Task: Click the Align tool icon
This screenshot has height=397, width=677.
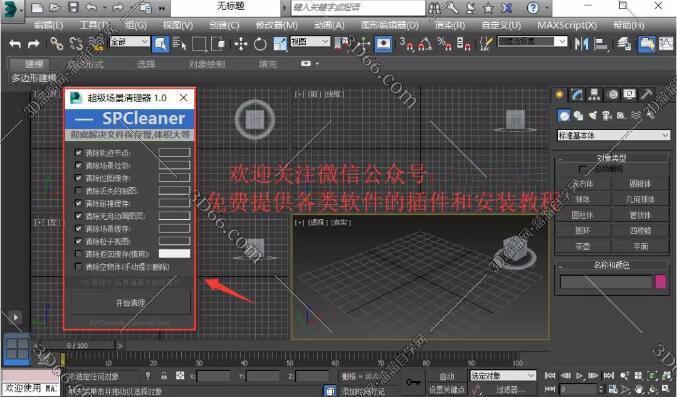Action: click(x=601, y=44)
